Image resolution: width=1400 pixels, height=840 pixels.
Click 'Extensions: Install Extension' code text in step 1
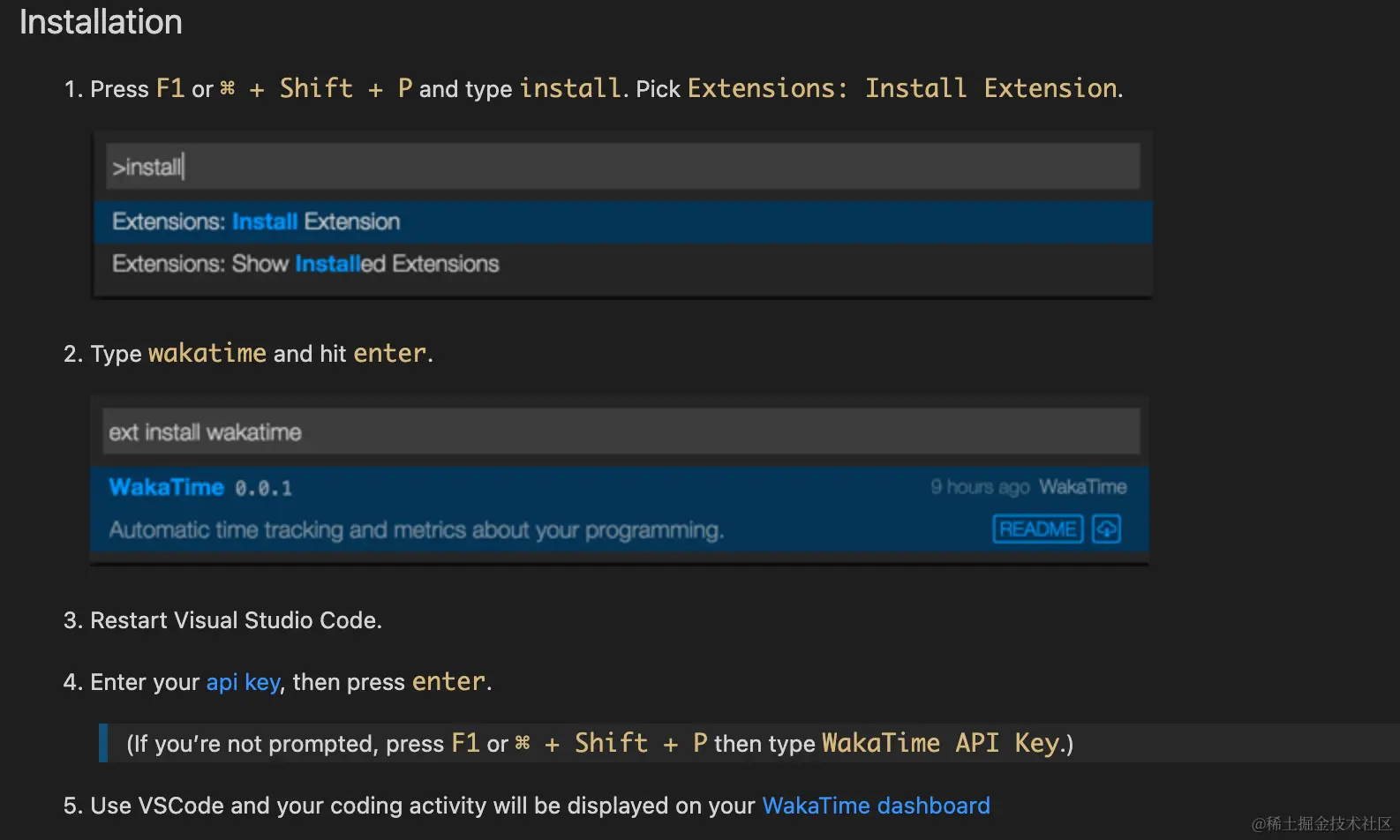pos(903,88)
